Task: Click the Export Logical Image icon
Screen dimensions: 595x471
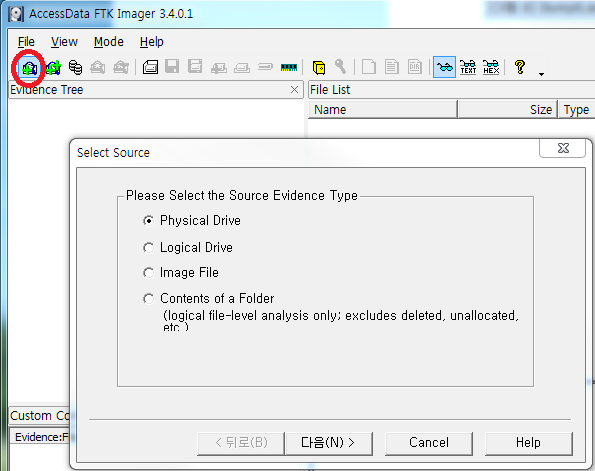Action: click(x=195, y=67)
